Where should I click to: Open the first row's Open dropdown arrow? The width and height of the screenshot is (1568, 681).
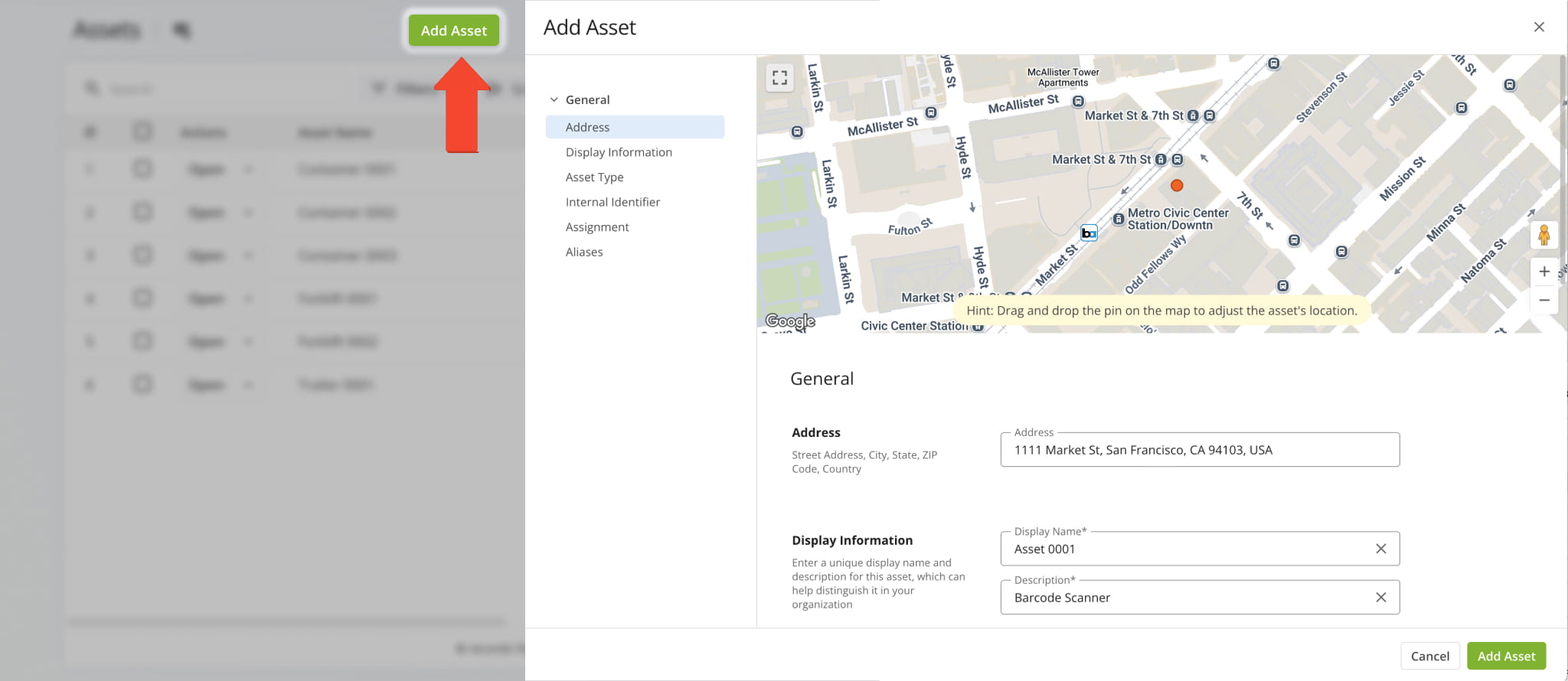pyautogui.click(x=248, y=169)
